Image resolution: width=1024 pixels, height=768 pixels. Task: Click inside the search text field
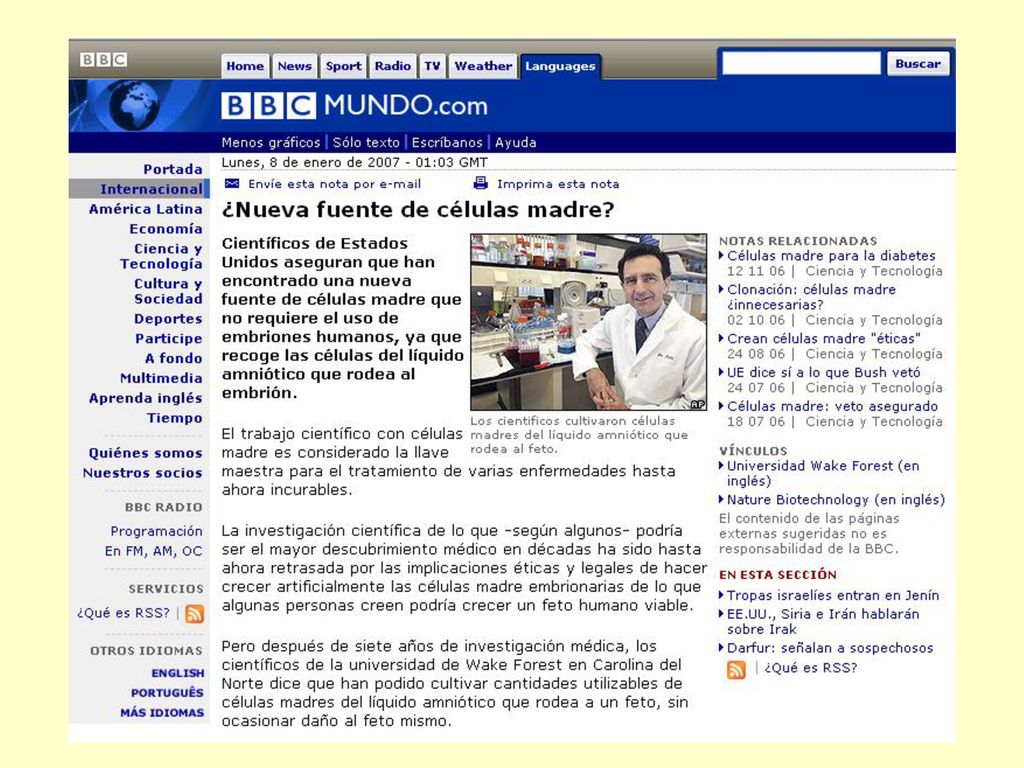801,63
